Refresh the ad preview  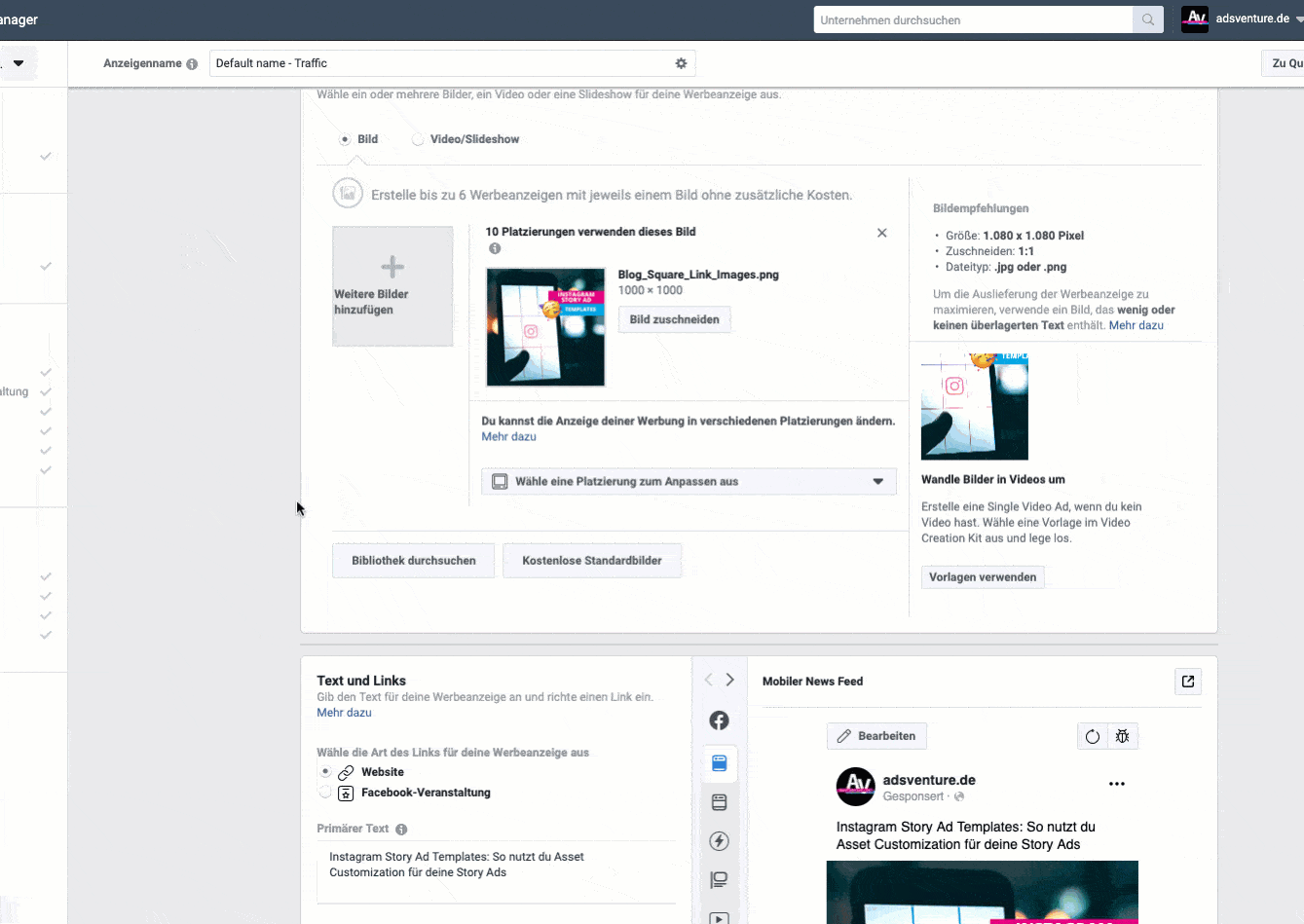pos(1093,737)
